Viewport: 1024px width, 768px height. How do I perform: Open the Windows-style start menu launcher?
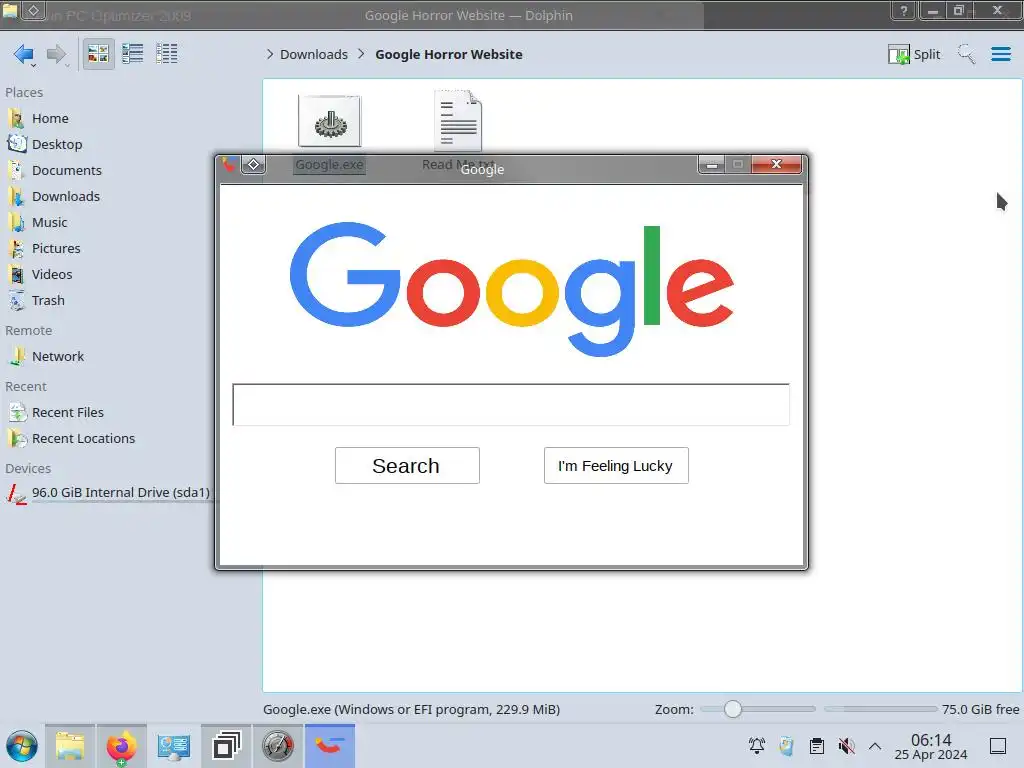tap(22, 746)
